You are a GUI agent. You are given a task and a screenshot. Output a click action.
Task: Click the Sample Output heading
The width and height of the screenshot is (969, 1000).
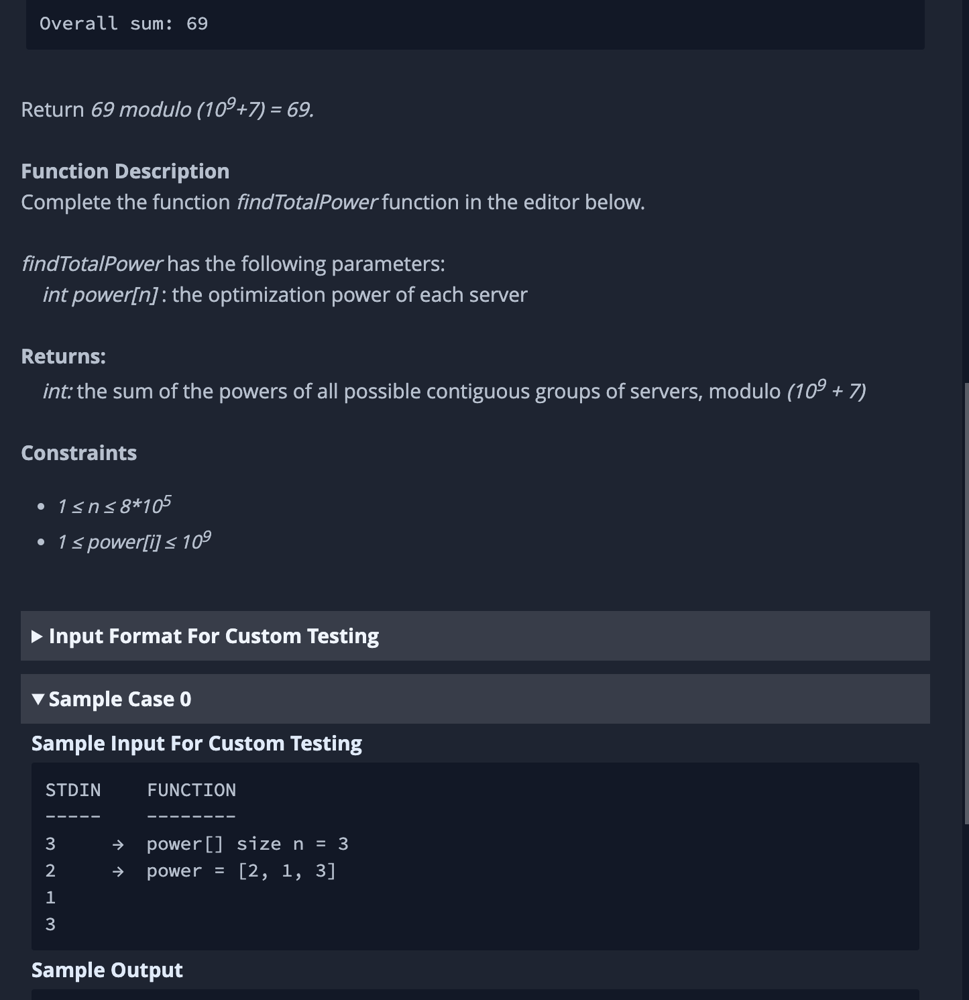click(107, 970)
